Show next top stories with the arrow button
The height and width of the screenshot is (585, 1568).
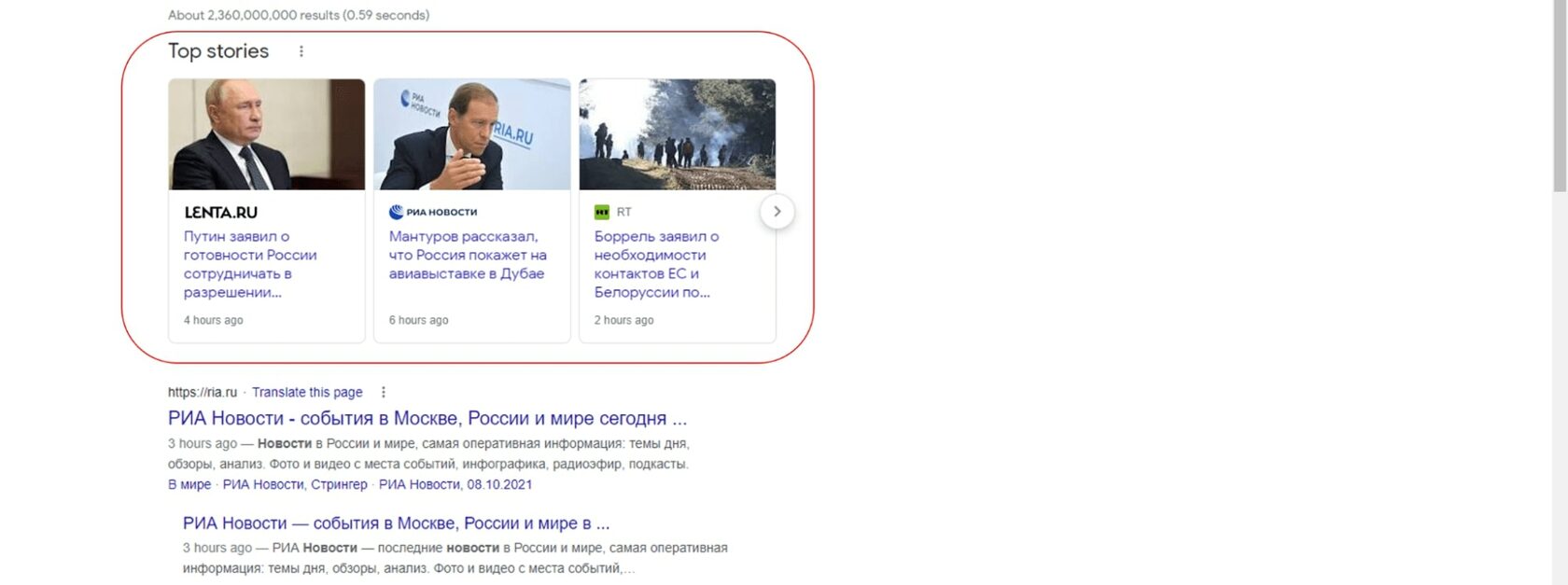click(777, 212)
